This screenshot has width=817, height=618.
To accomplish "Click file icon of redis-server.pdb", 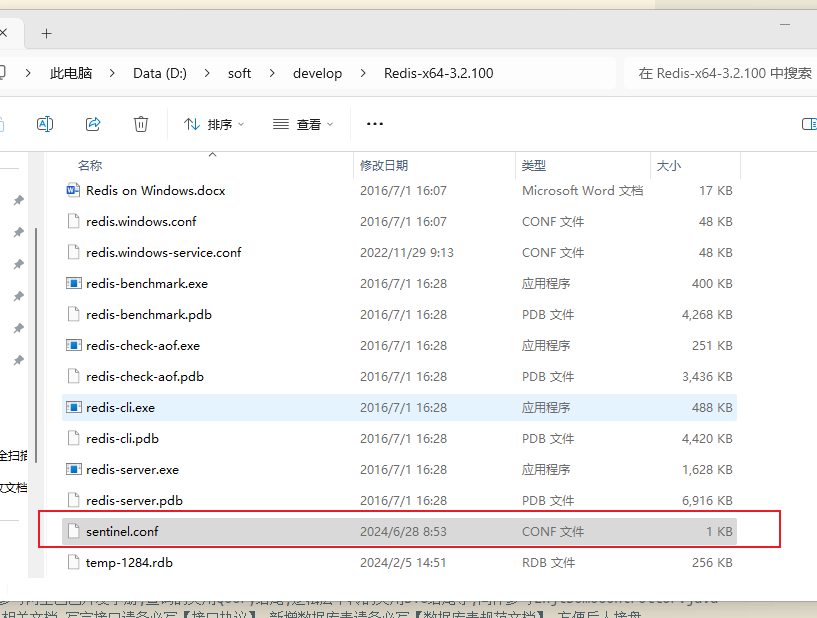I will [x=73, y=501].
